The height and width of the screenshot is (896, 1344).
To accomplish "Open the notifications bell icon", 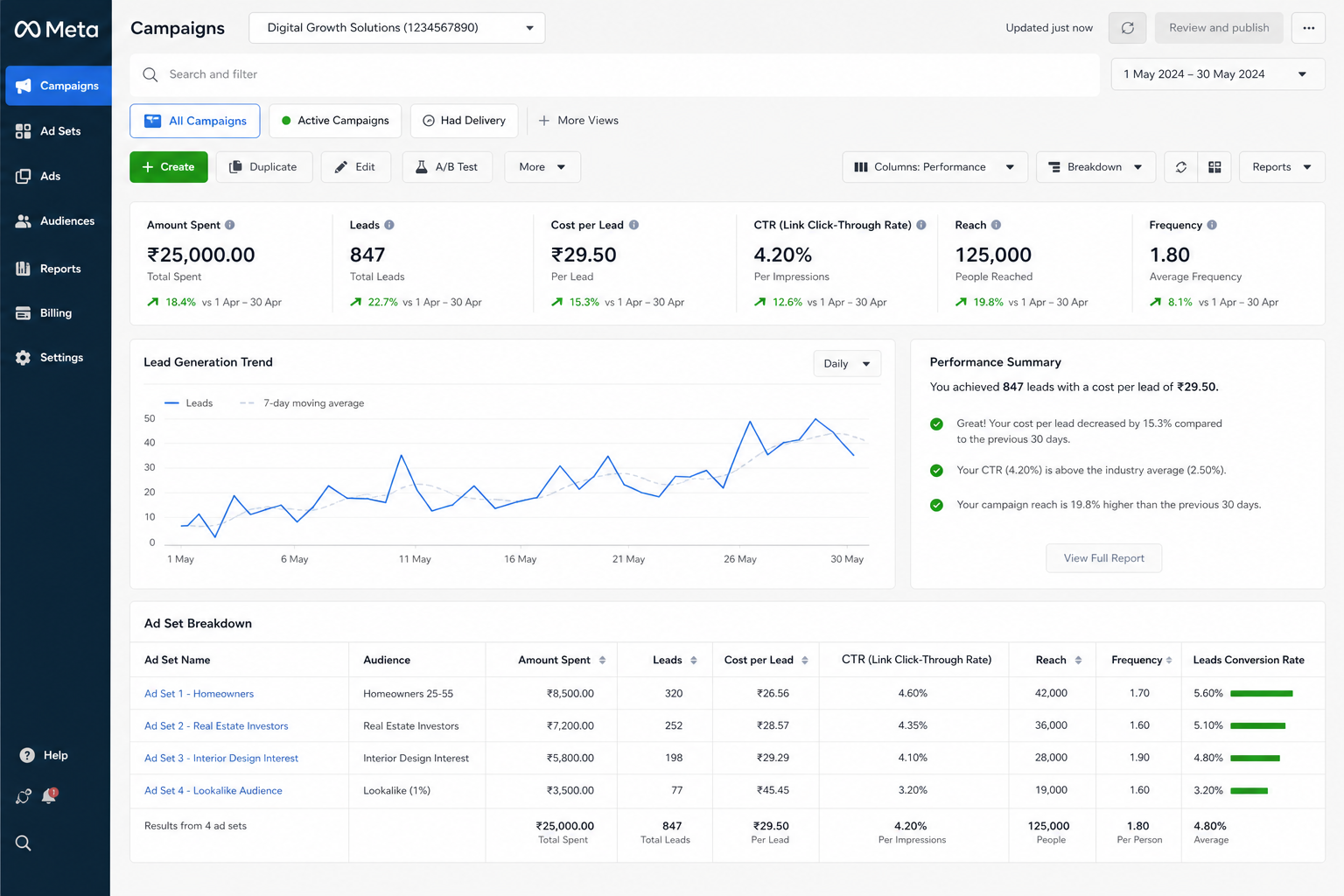I will [x=49, y=796].
